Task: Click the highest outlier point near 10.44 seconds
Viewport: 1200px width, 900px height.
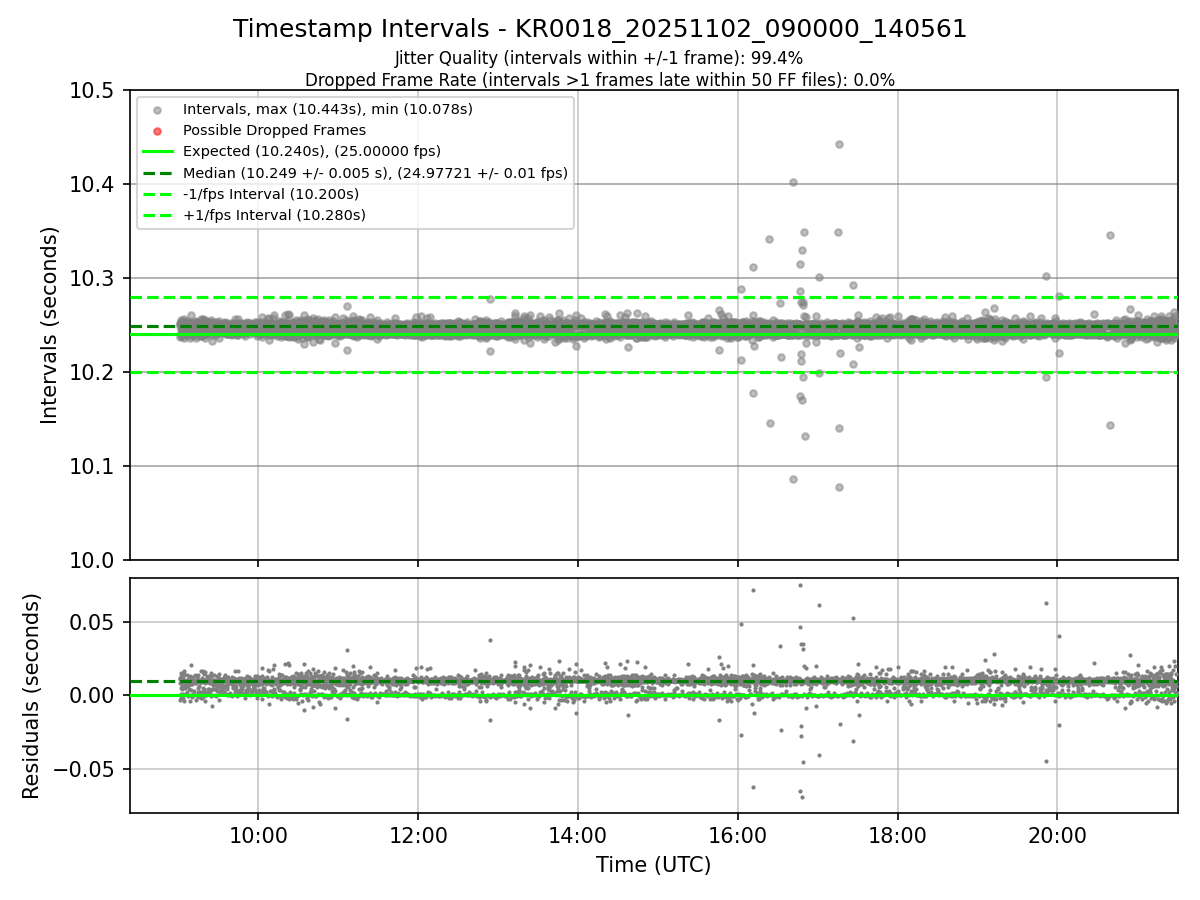Action: tap(839, 144)
